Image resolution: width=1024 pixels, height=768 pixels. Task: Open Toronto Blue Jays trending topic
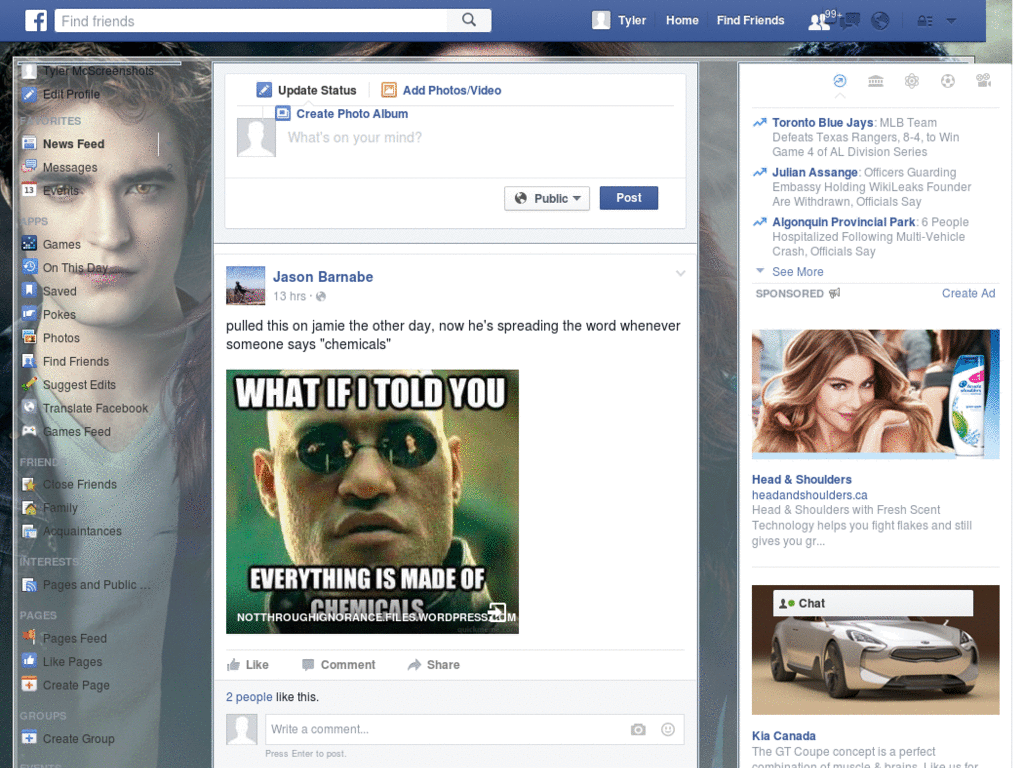tap(822, 122)
